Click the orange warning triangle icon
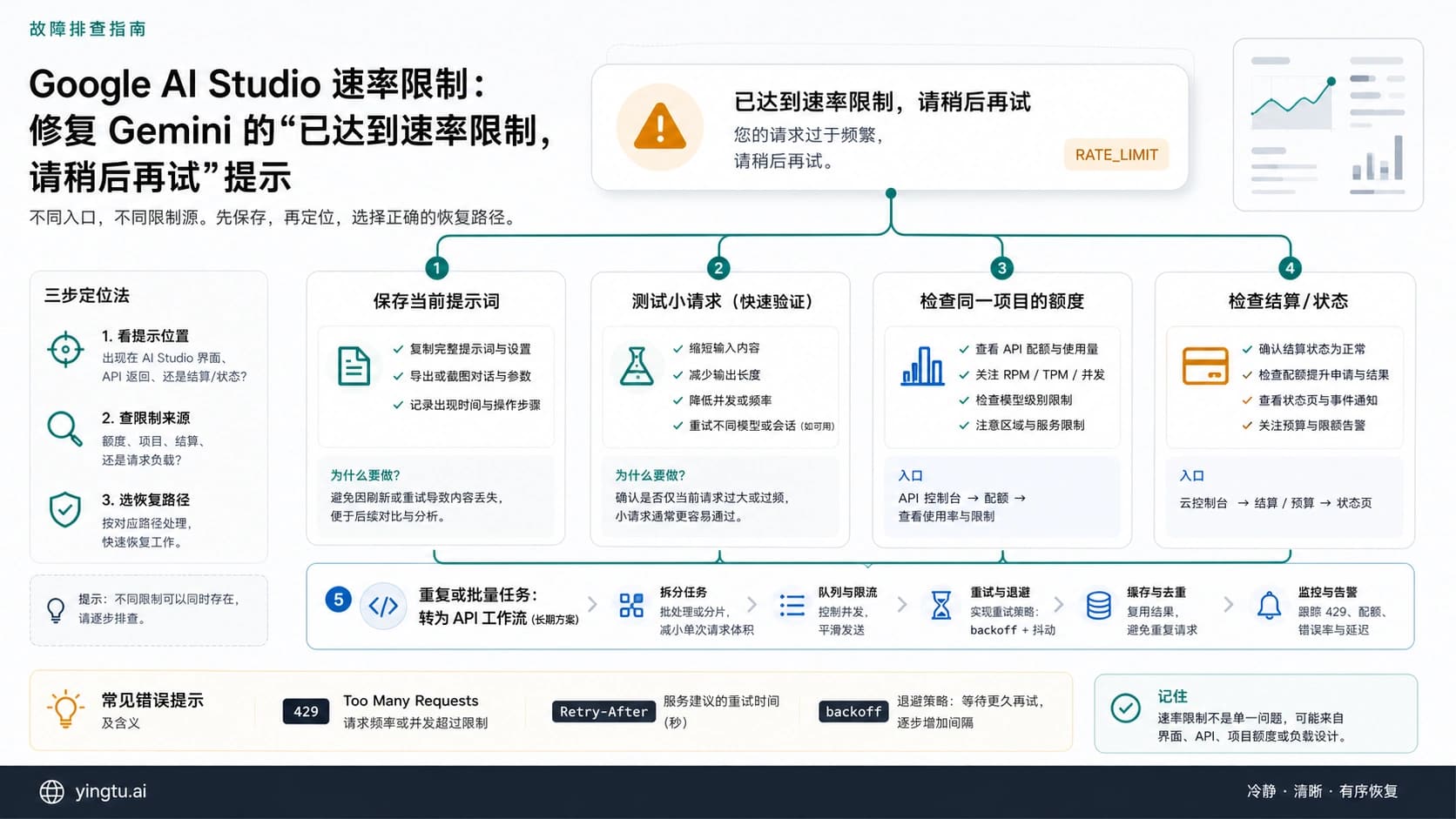1456x819 pixels. tap(659, 128)
